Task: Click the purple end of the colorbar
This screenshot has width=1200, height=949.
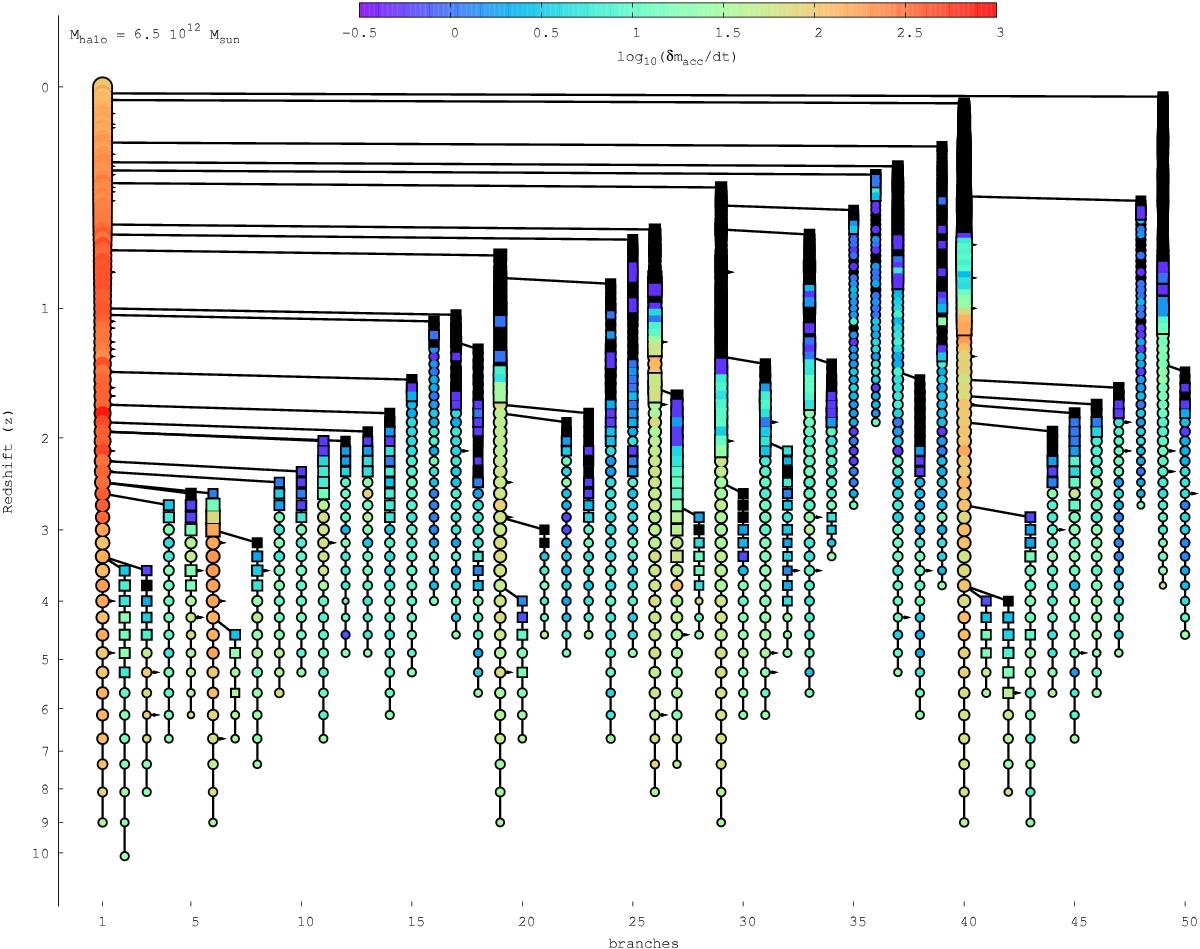Action: click(366, 10)
